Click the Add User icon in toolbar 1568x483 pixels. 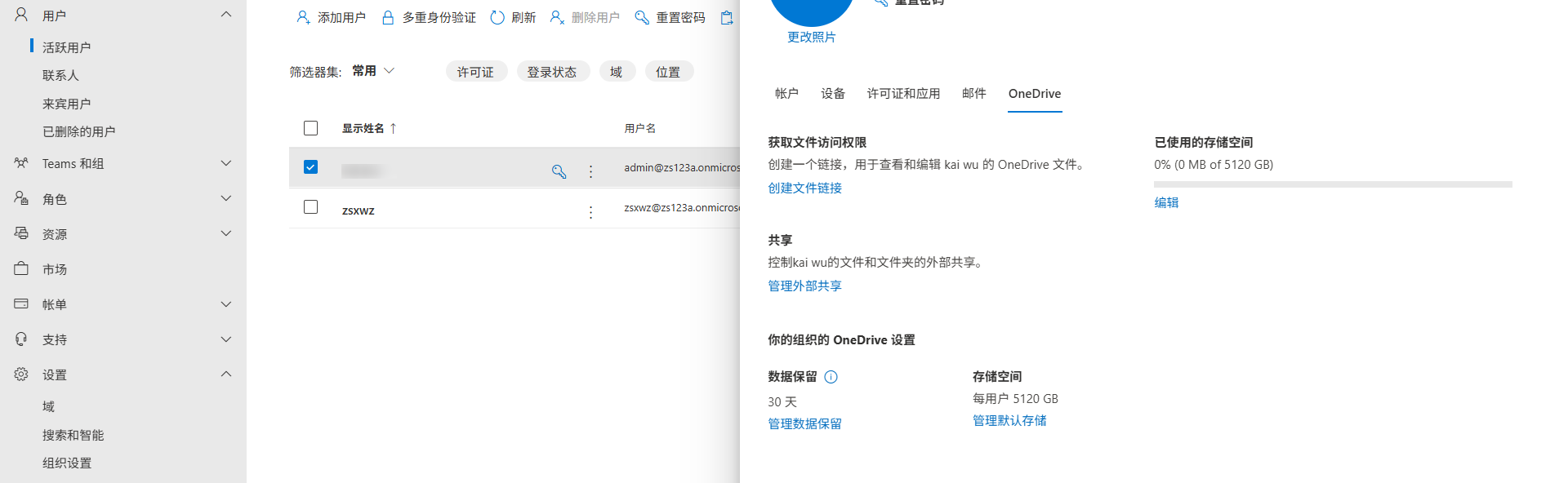(x=303, y=17)
